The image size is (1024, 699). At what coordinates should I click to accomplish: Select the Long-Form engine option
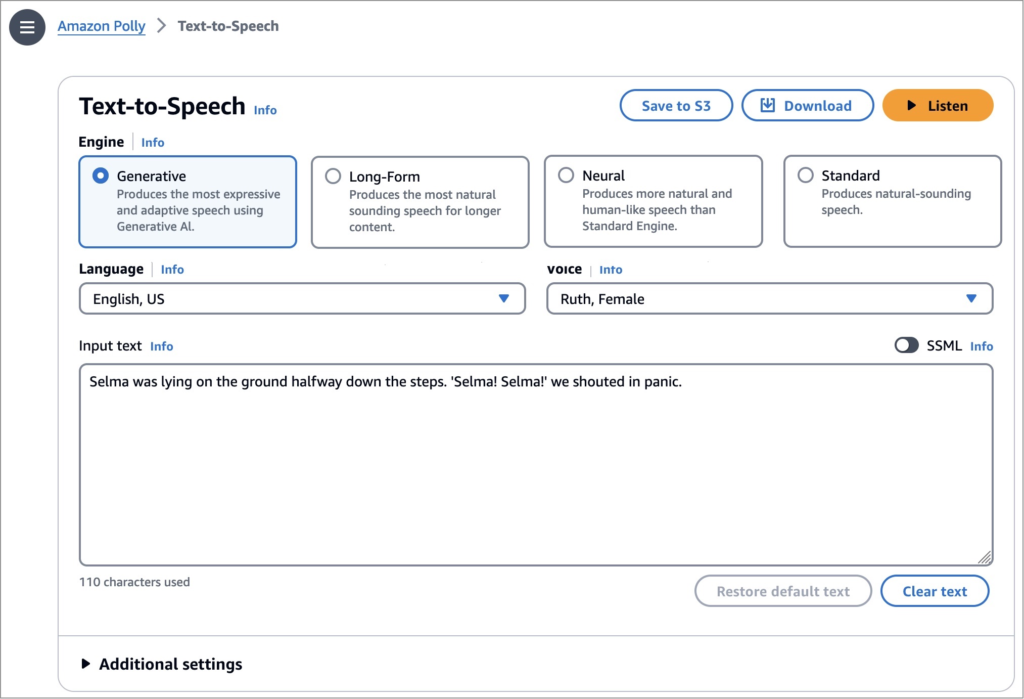[x=333, y=176]
